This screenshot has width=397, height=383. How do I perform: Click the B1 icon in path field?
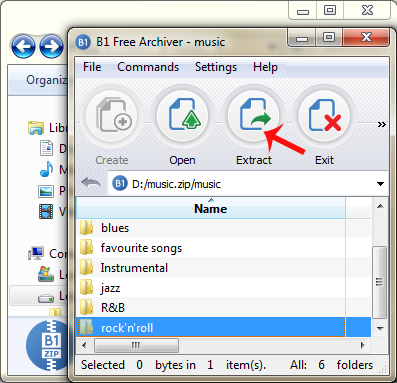(x=120, y=184)
